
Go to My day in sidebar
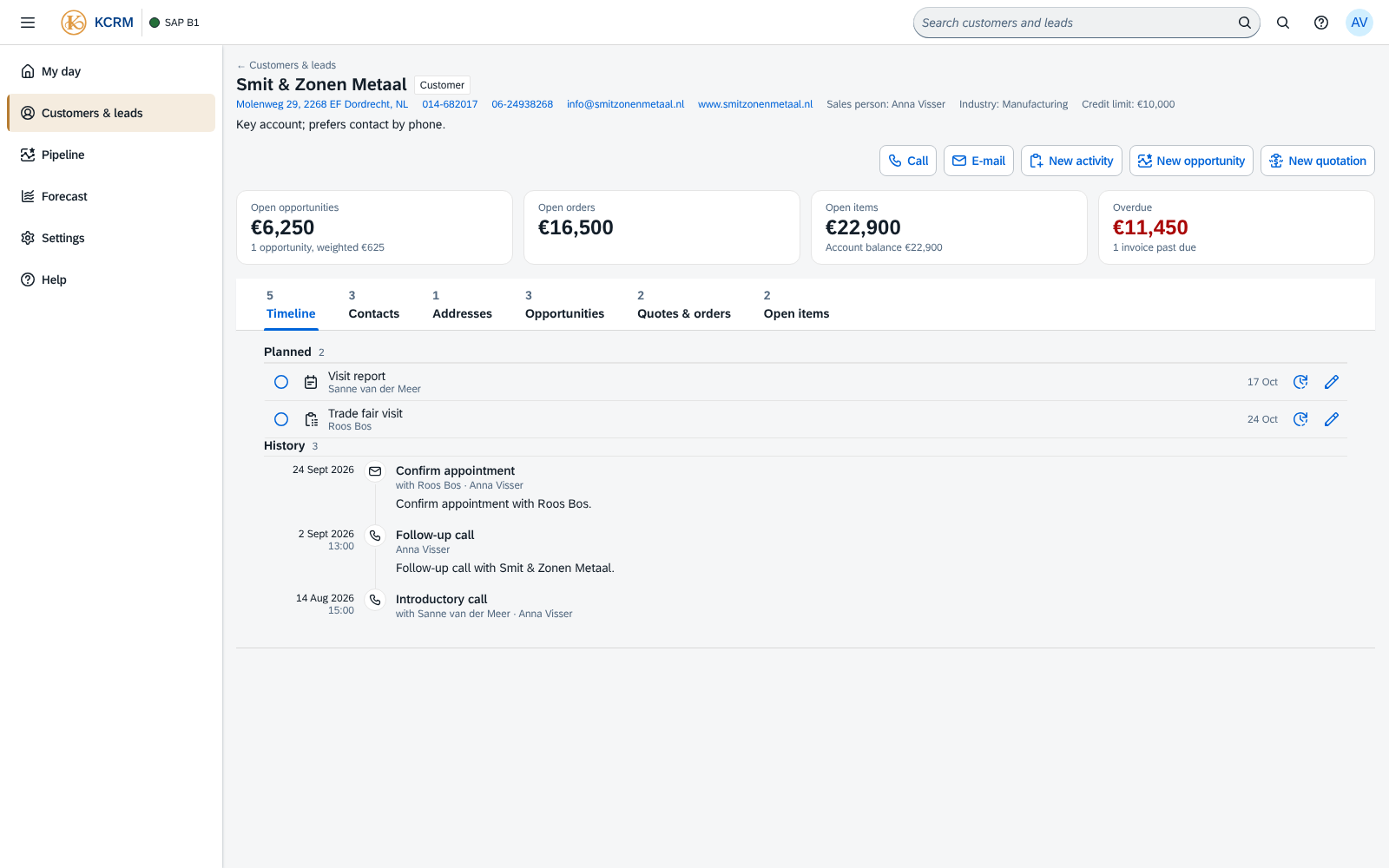click(111, 71)
